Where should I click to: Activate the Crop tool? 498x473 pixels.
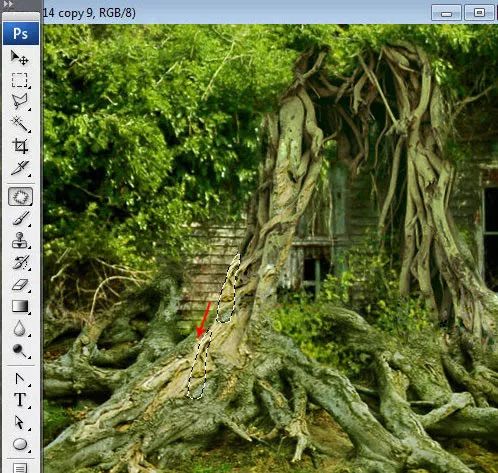(x=20, y=146)
